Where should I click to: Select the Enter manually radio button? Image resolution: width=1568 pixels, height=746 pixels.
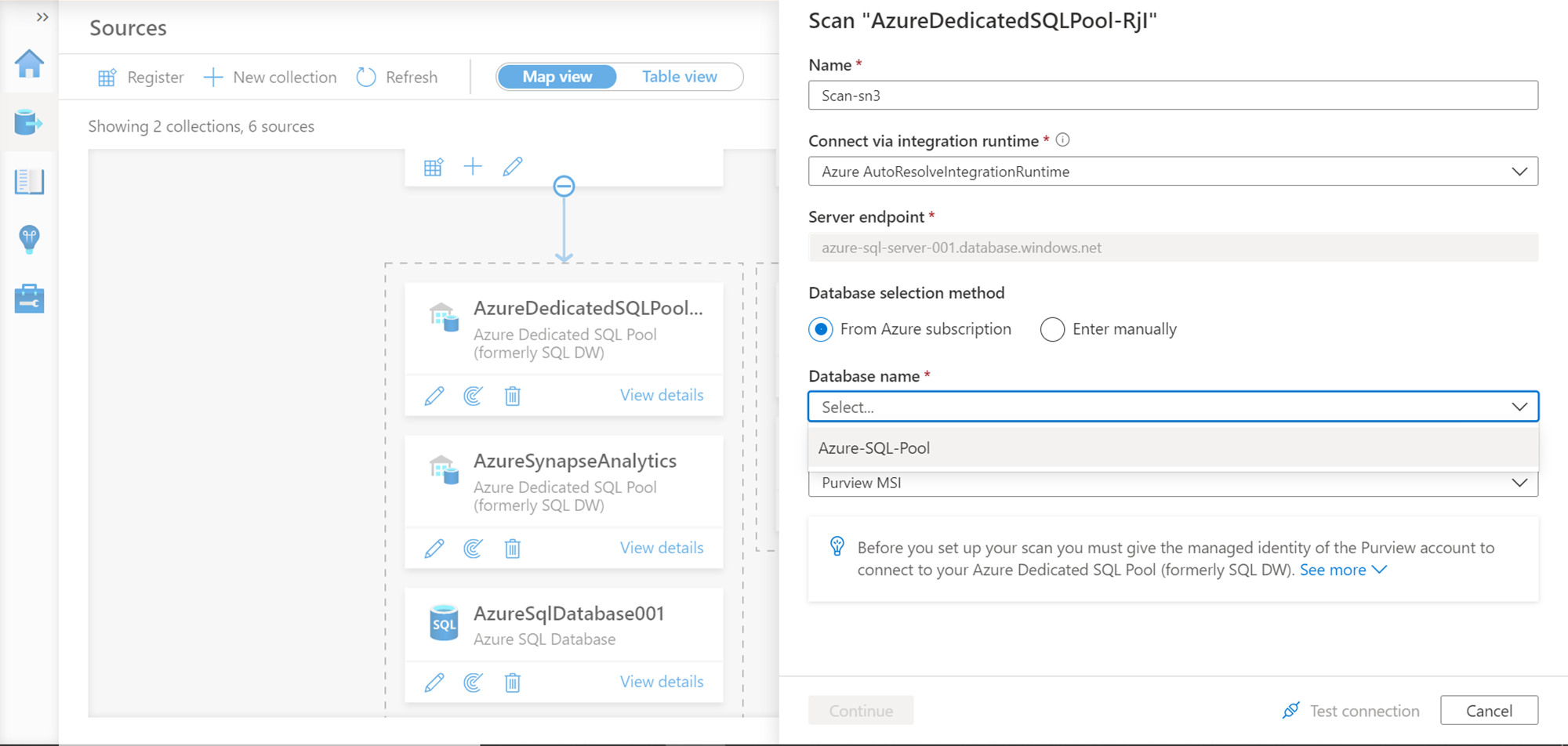pos(1052,329)
